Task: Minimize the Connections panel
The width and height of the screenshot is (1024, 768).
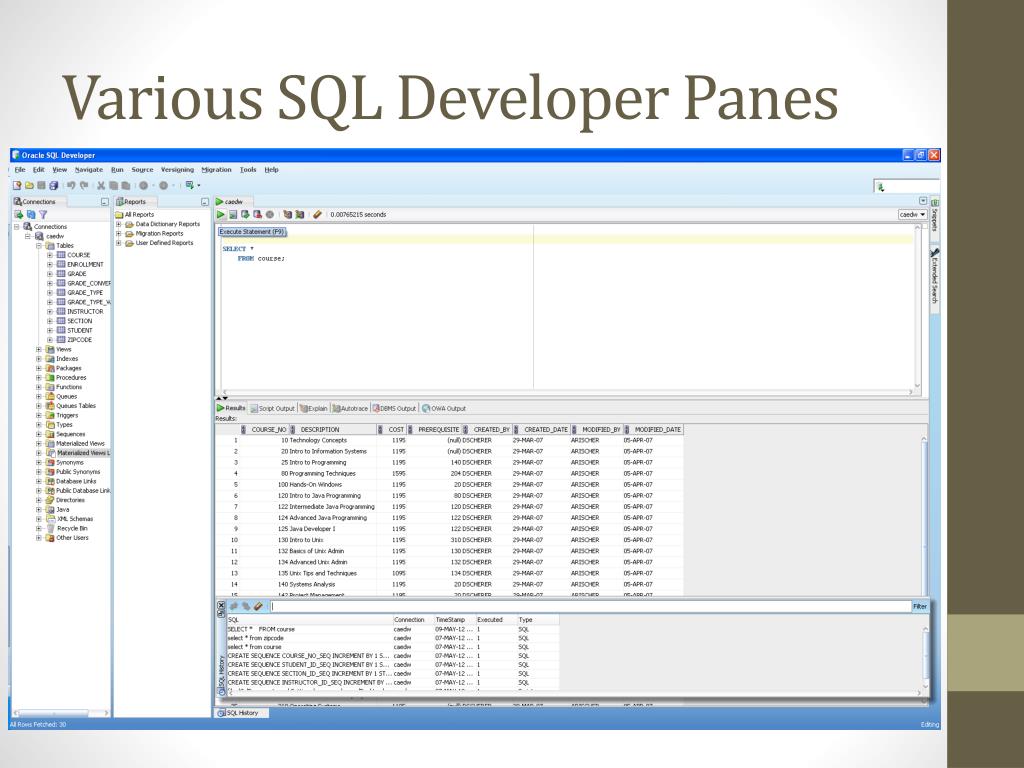Action: pos(104,202)
